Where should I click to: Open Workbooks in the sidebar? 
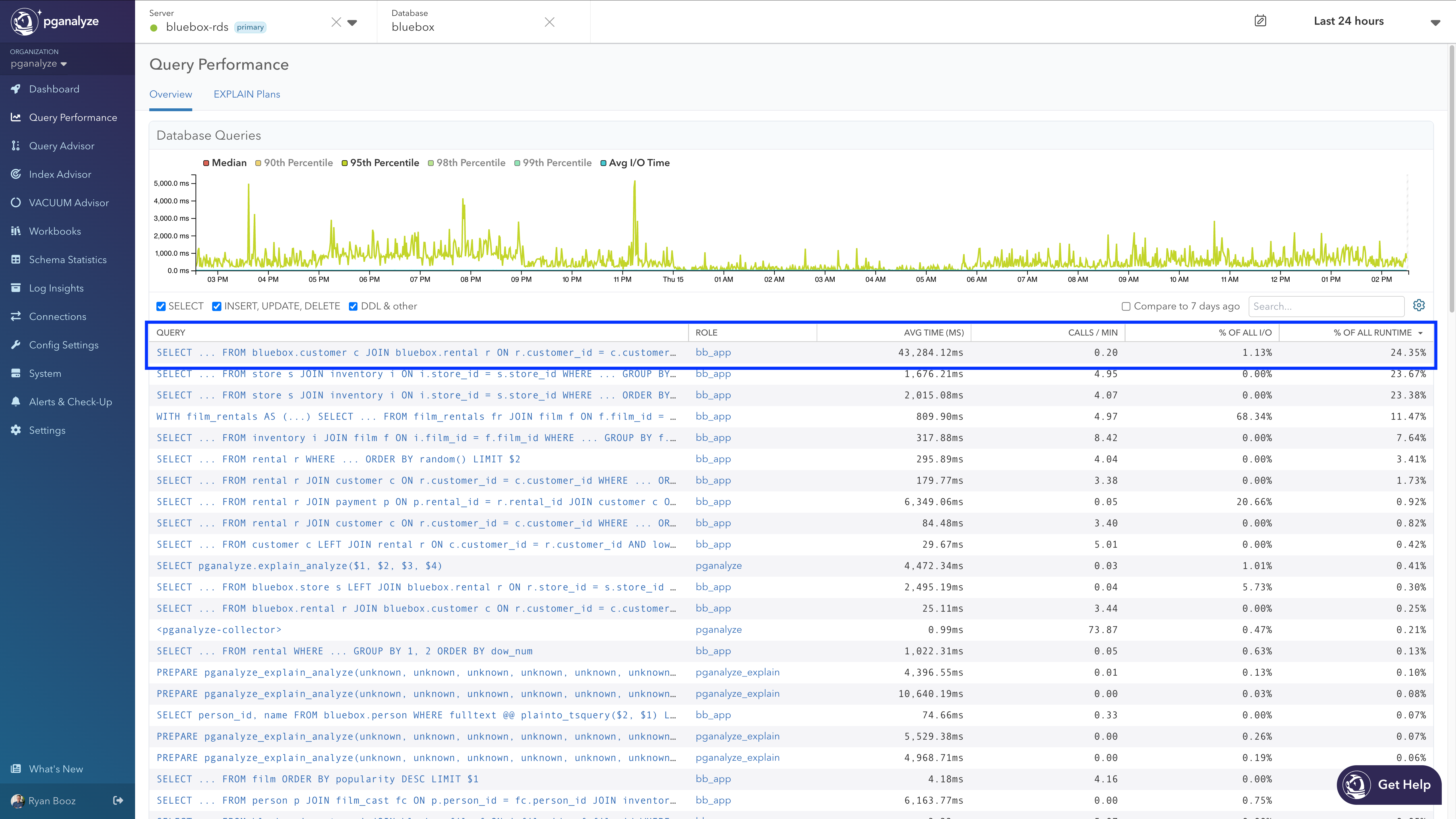pos(55,231)
